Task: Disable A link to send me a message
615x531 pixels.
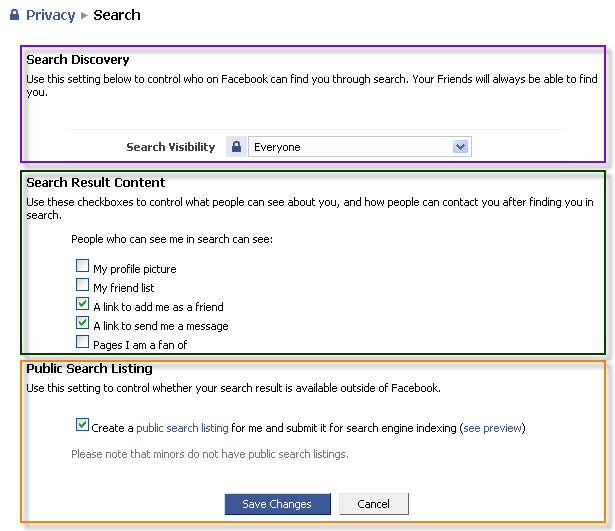Action: click(x=82, y=324)
